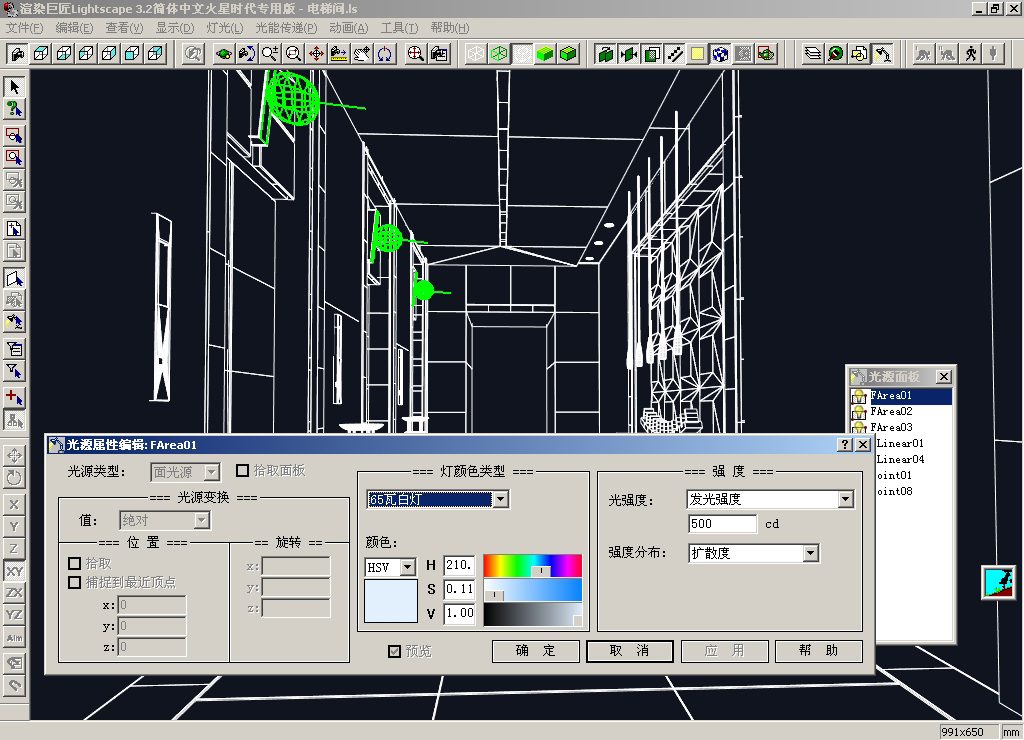Click the dolly camera distance tool
The height and width of the screenshot is (740, 1024).
point(339,54)
